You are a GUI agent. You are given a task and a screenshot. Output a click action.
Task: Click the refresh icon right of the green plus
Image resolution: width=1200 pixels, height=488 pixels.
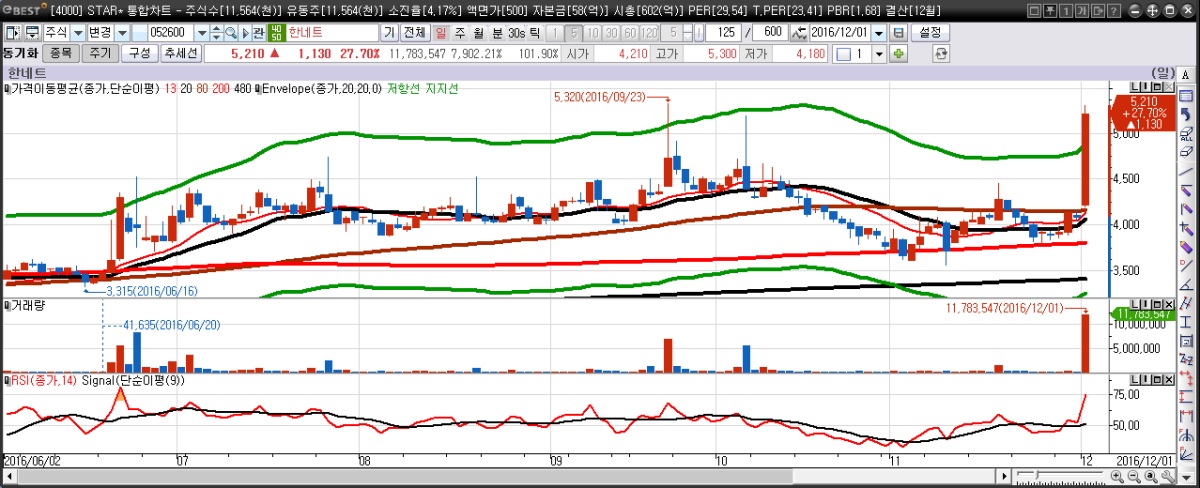pyautogui.click(x=941, y=53)
